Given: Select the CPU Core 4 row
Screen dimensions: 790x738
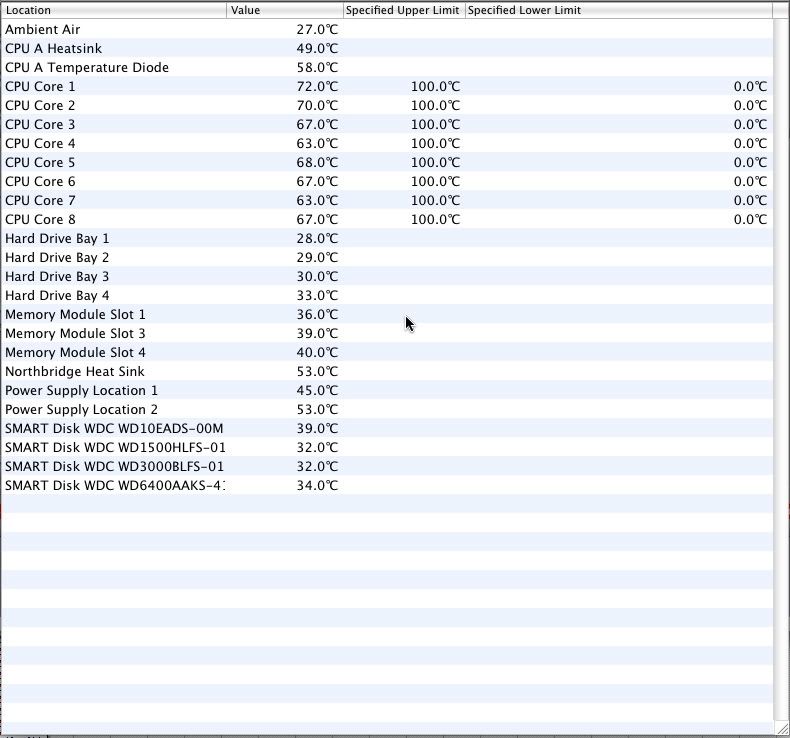Looking at the screenshot, I should 387,144.
